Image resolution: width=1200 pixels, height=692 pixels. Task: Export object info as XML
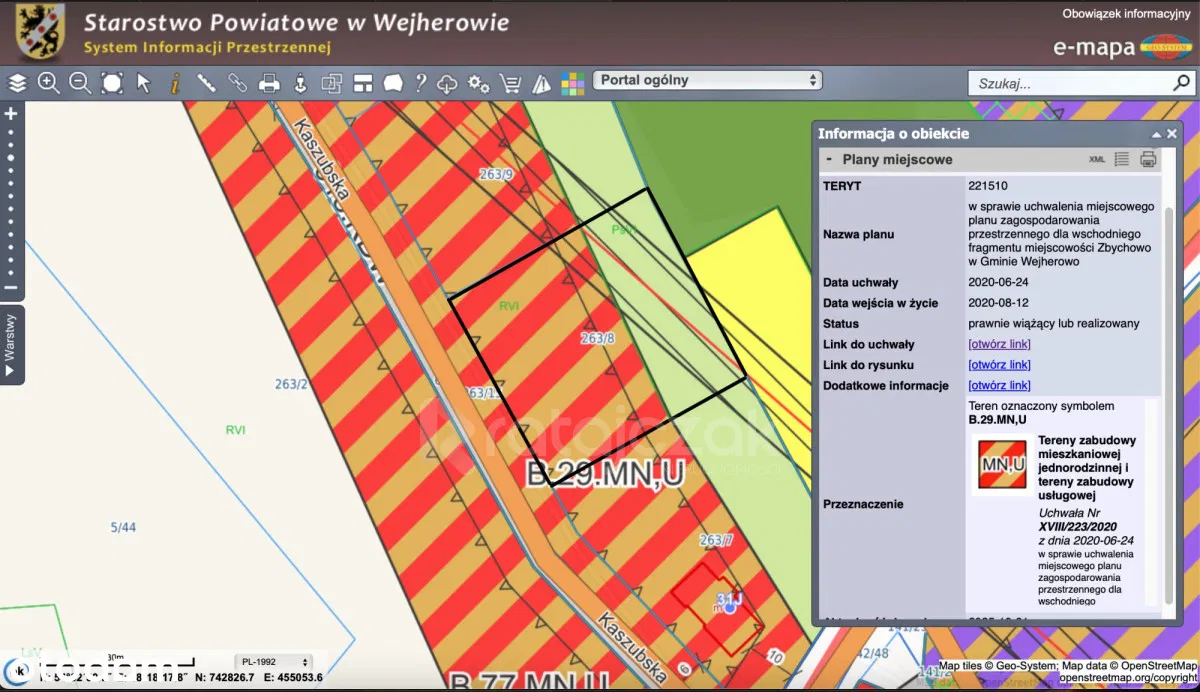pos(1096,159)
